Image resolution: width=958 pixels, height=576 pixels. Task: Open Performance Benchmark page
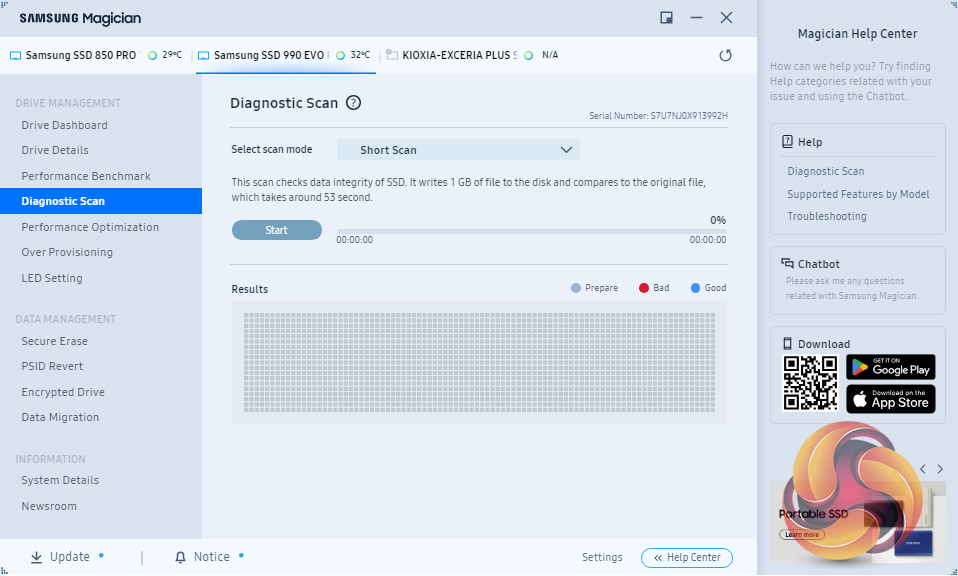[86, 176]
